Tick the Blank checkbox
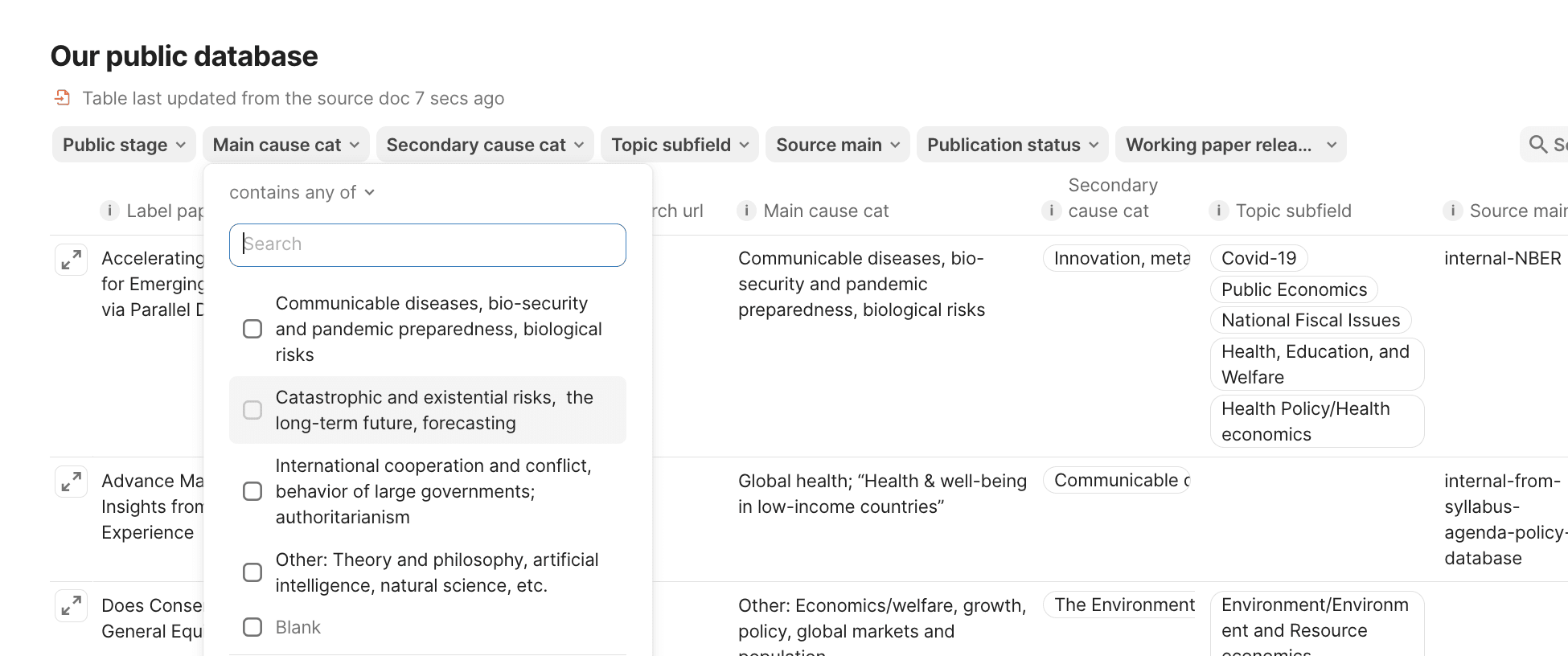This screenshot has height=656, width=1568. pyautogui.click(x=252, y=628)
